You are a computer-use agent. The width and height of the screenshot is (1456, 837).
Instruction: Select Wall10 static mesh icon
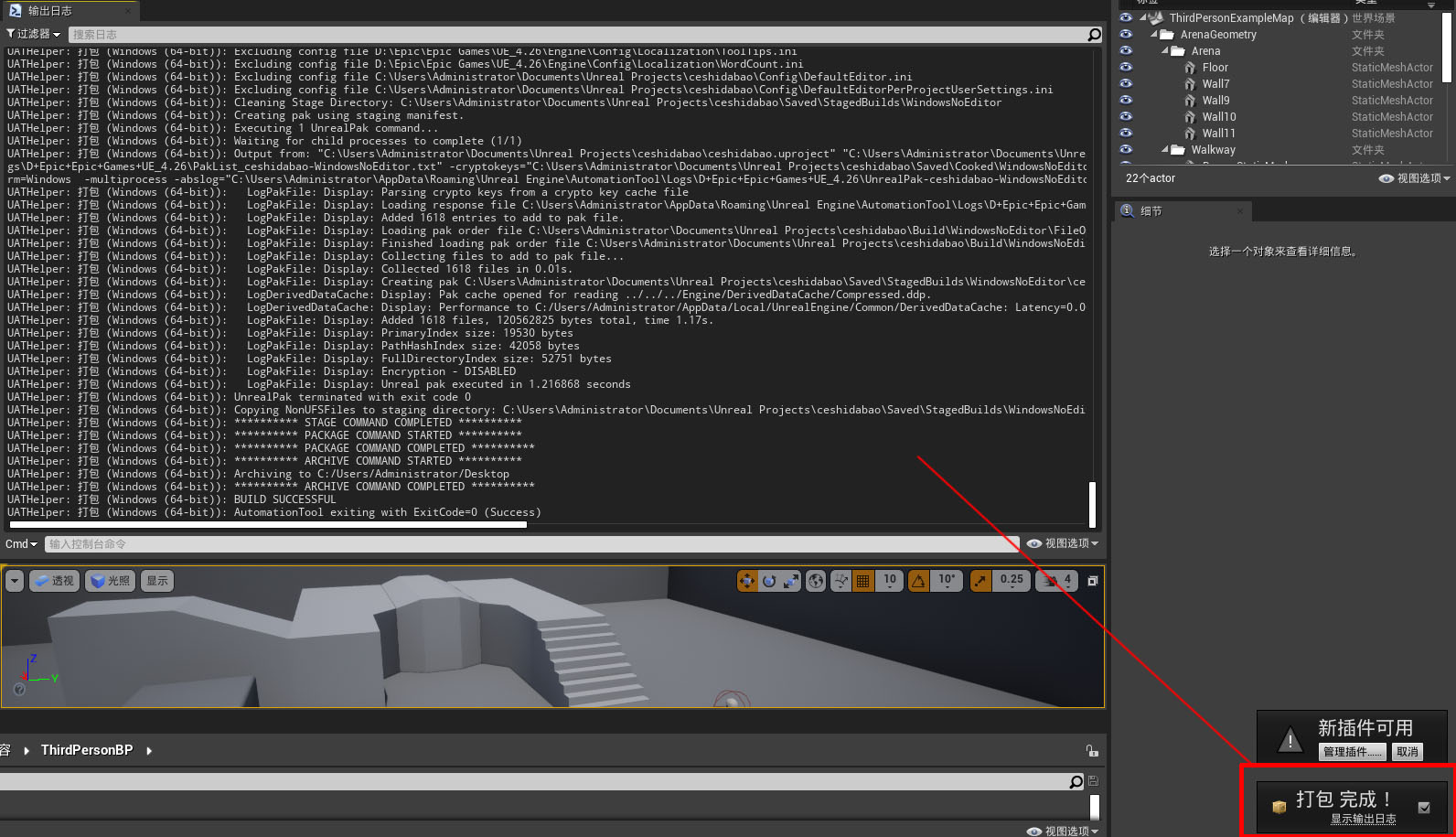[1190, 116]
